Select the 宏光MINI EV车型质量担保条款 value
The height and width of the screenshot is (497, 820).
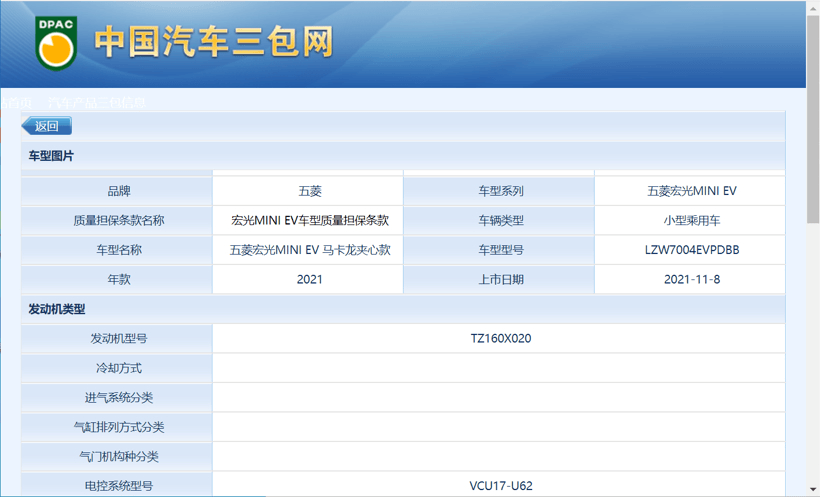click(308, 220)
